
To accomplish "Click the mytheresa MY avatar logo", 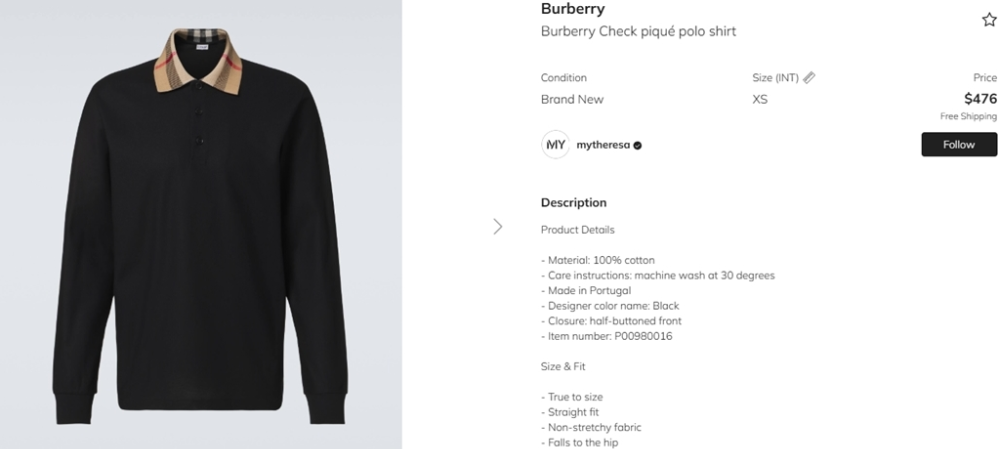I will pos(555,144).
